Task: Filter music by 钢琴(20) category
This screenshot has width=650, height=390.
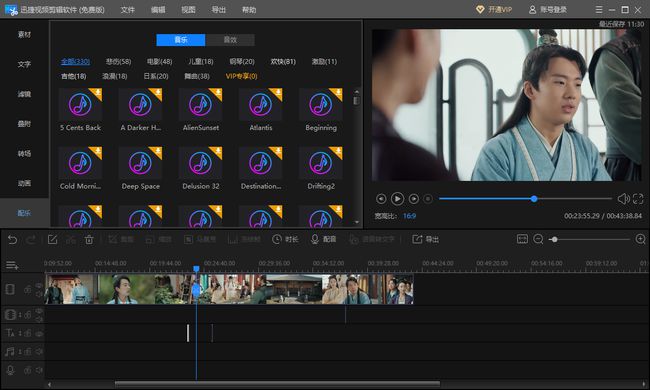Action: (x=242, y=62)
